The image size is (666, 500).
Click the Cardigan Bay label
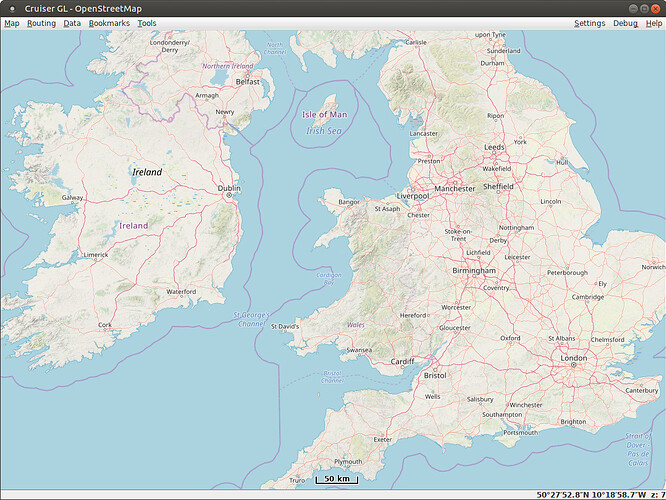329,279
